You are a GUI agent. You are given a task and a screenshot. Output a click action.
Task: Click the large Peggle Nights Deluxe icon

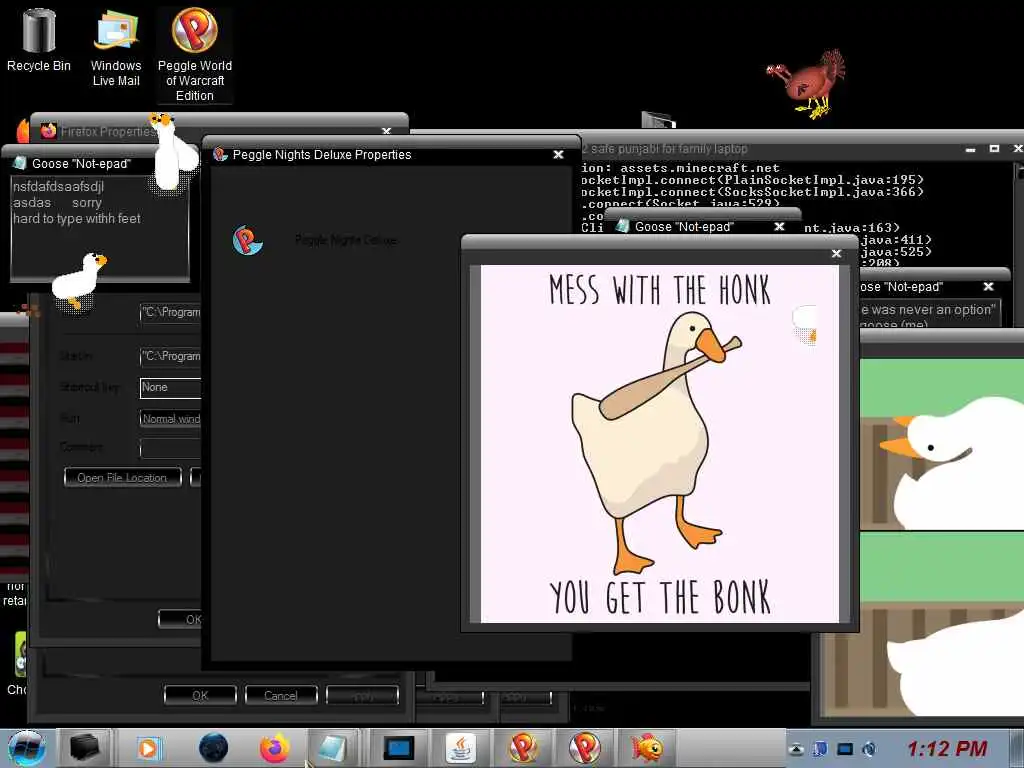pos(248,240)
